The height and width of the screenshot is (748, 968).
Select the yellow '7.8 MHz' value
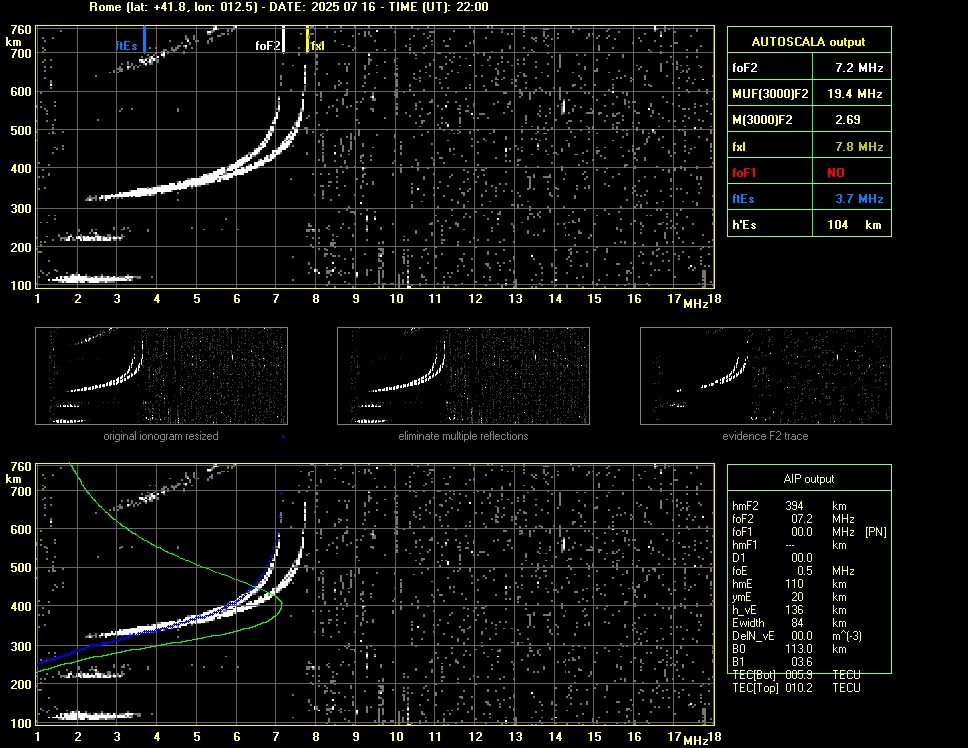[859, 147]
